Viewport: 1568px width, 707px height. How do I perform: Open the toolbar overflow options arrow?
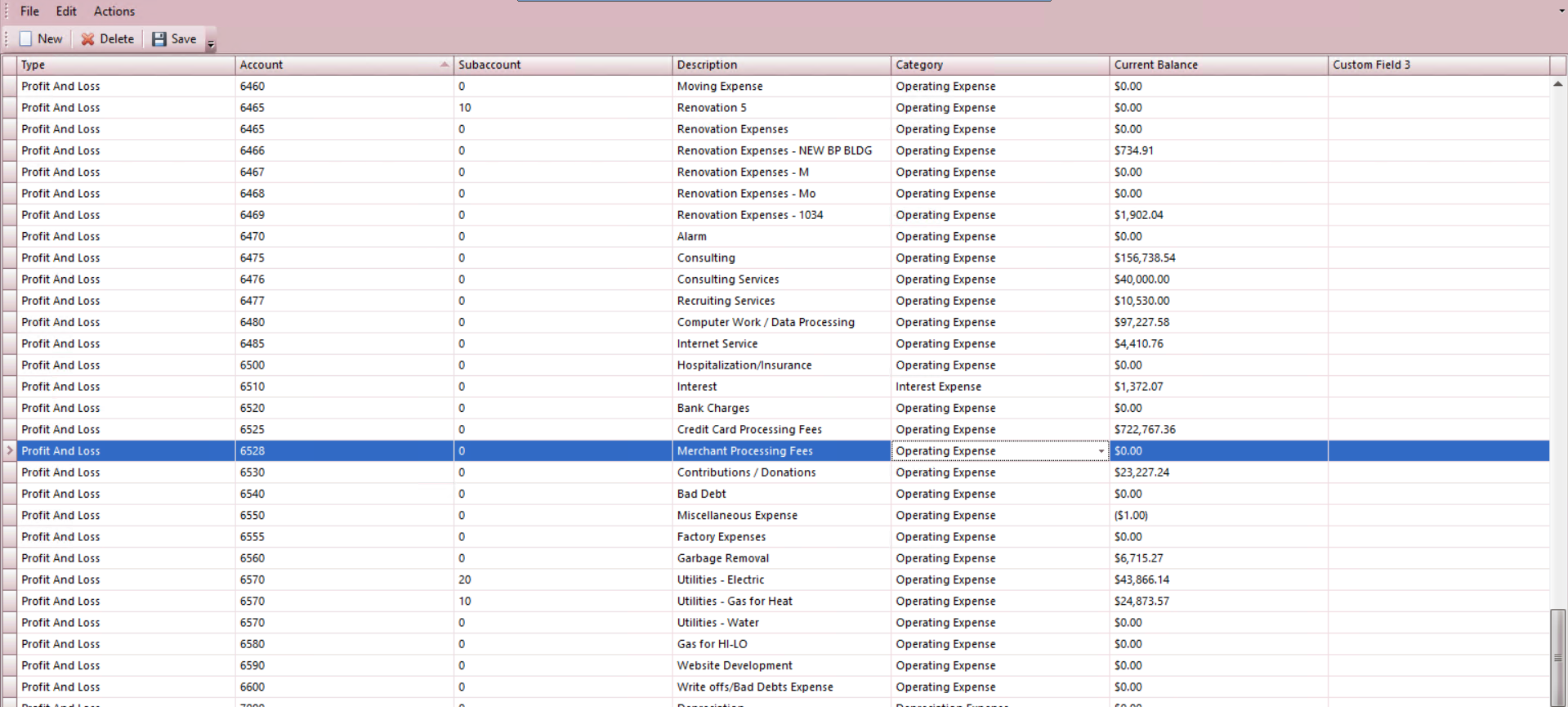point(211,45)
